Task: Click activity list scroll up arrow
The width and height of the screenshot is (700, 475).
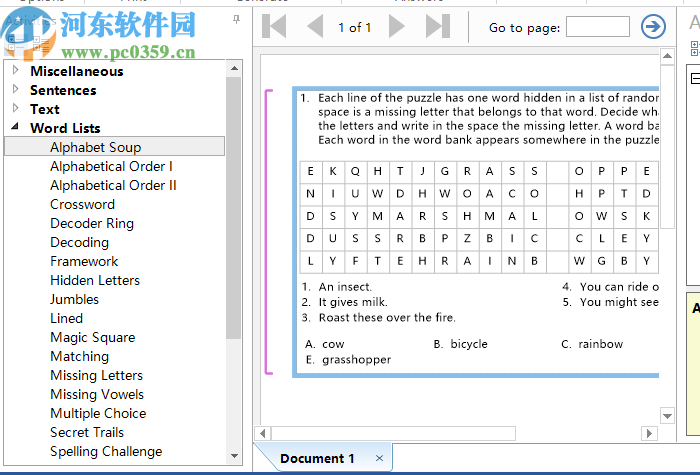Action: pyautogui.click(x=234, y=68)
